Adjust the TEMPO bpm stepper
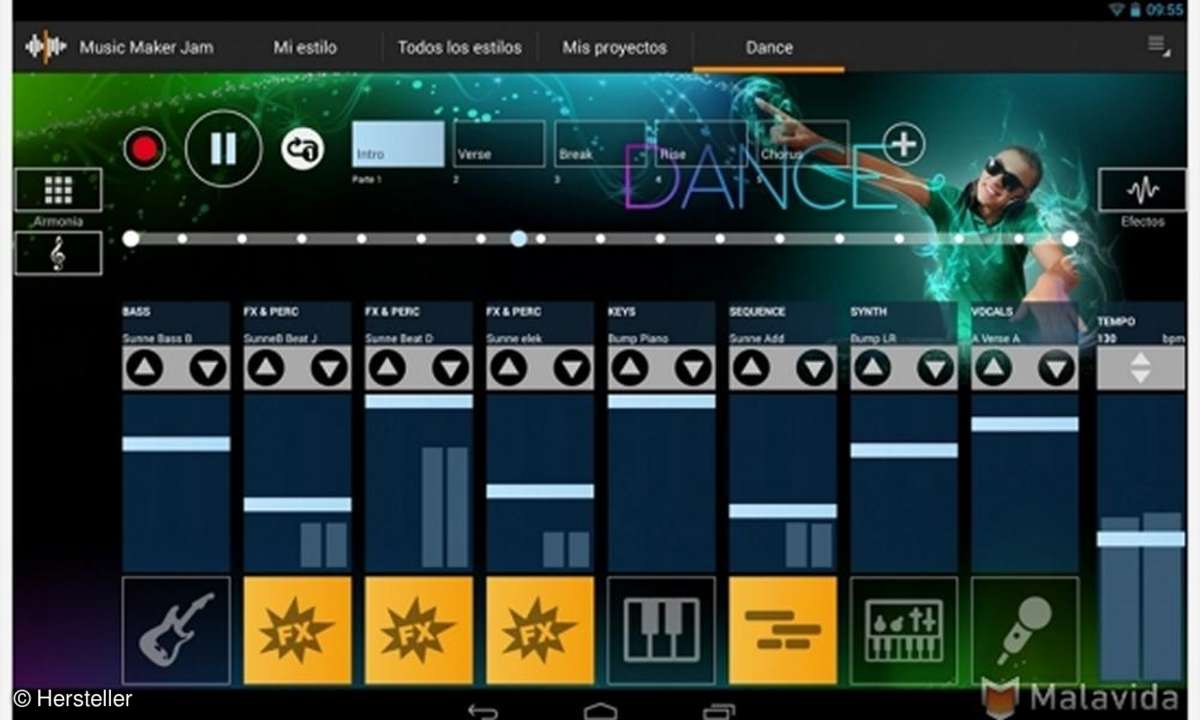The height and width of the screenshot is (720, 1200). (x=1140, y=368)
